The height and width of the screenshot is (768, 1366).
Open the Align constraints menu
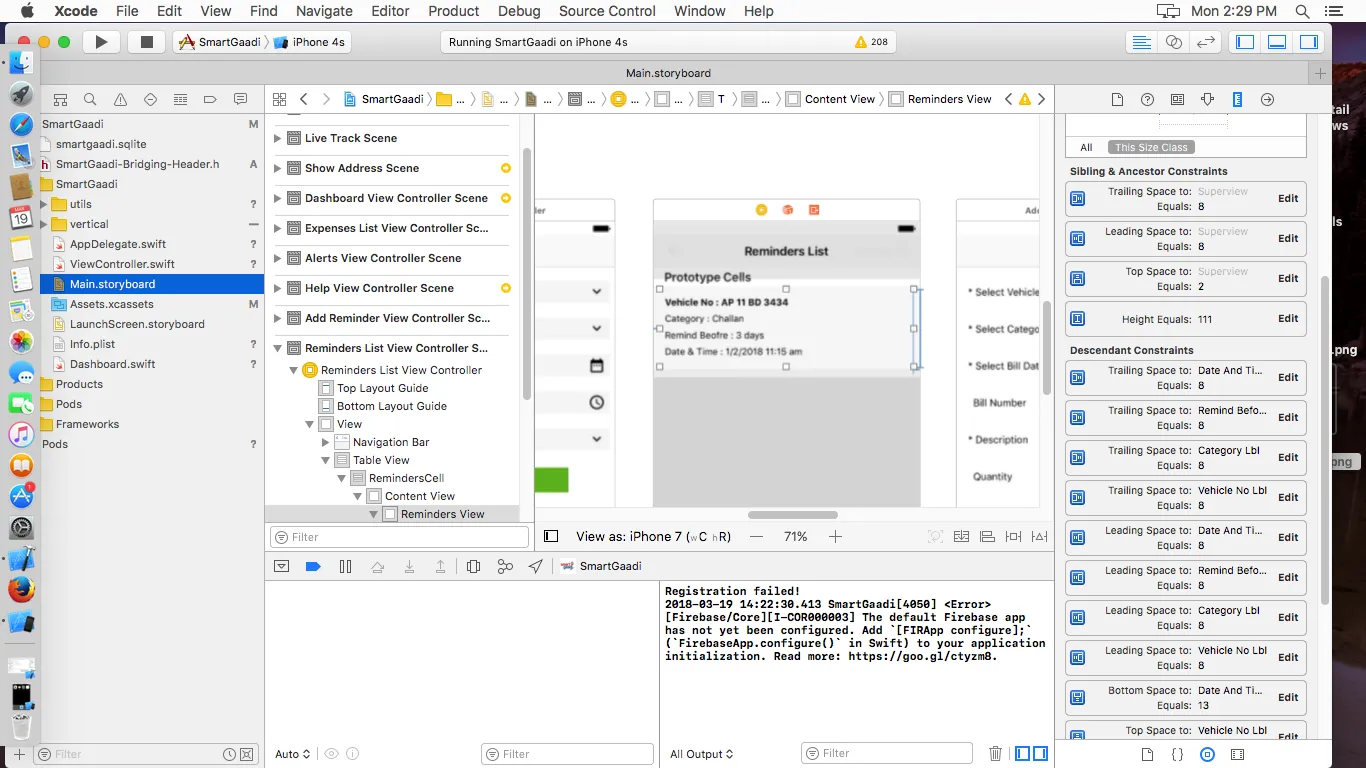987,536
